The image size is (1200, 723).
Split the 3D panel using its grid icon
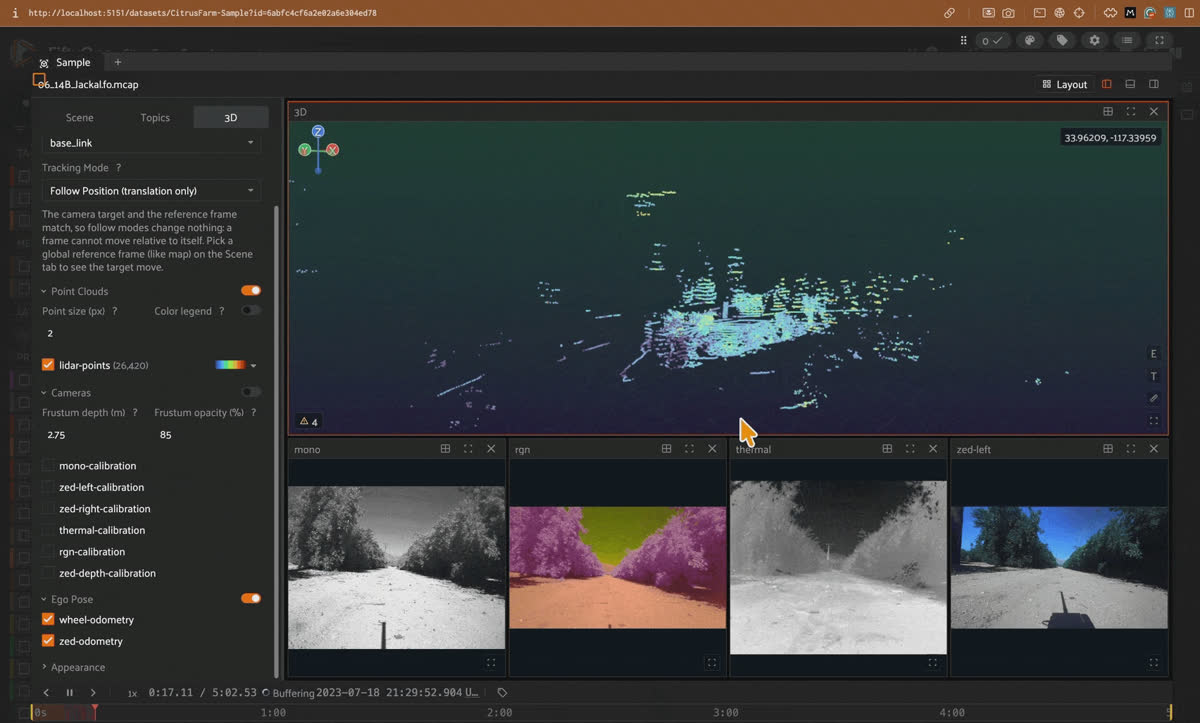coord(1108,112)
